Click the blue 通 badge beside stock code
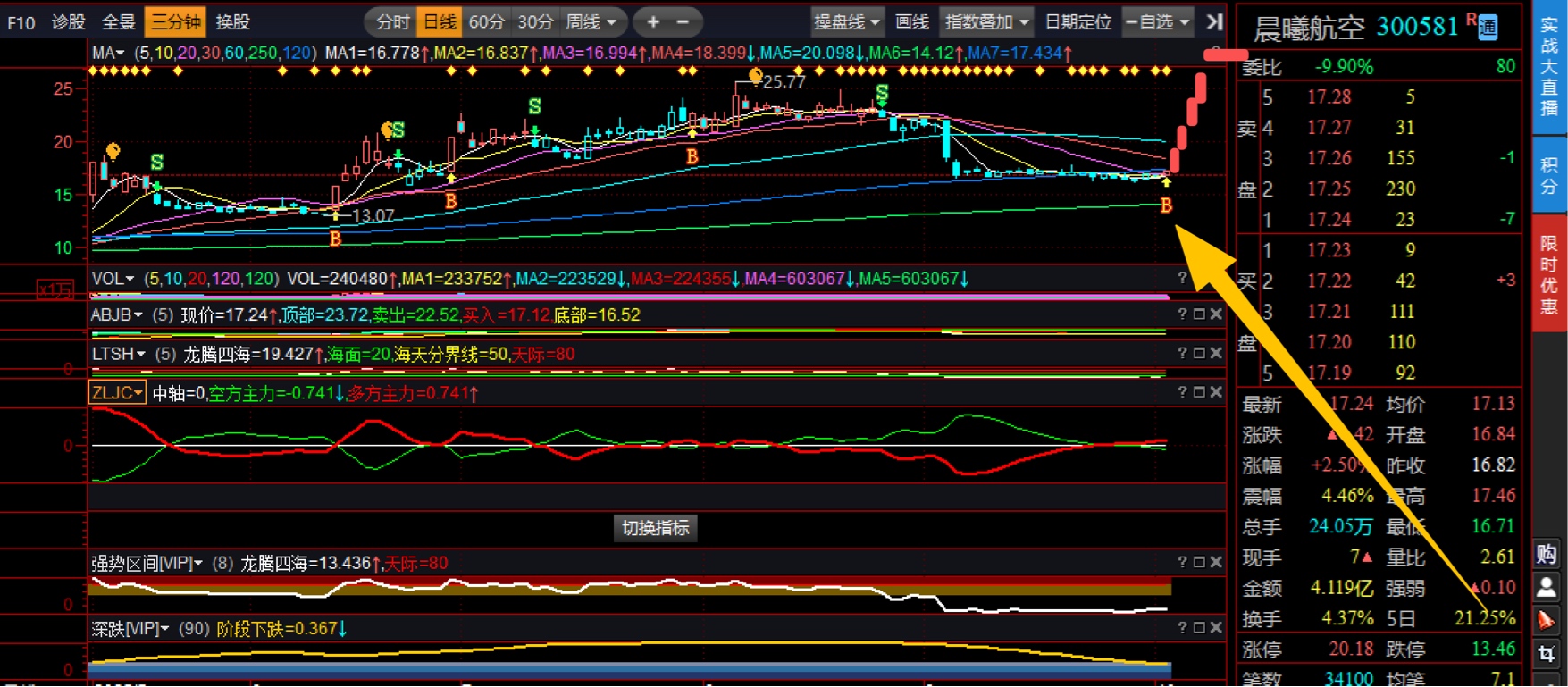Image resolution: width=1568 pixels, height=687 pixels. [x=1488, y=29]
